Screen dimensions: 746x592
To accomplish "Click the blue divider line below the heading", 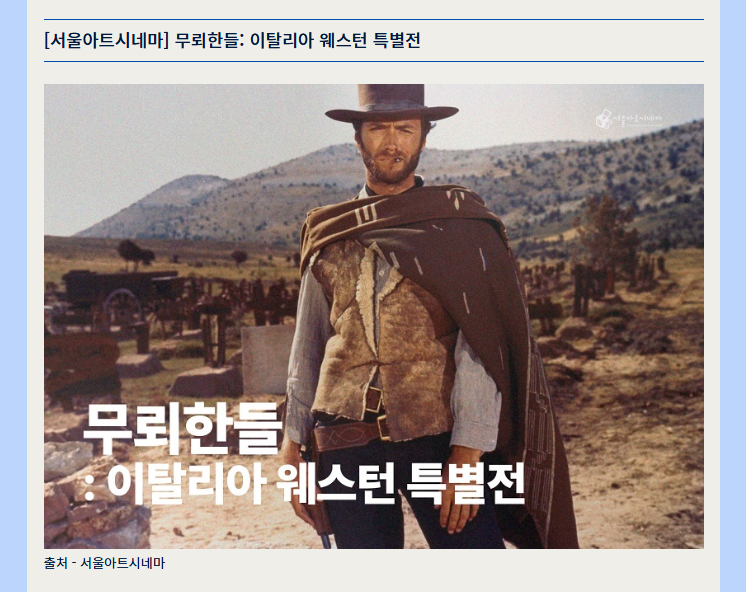I will [x=373, y=61].
